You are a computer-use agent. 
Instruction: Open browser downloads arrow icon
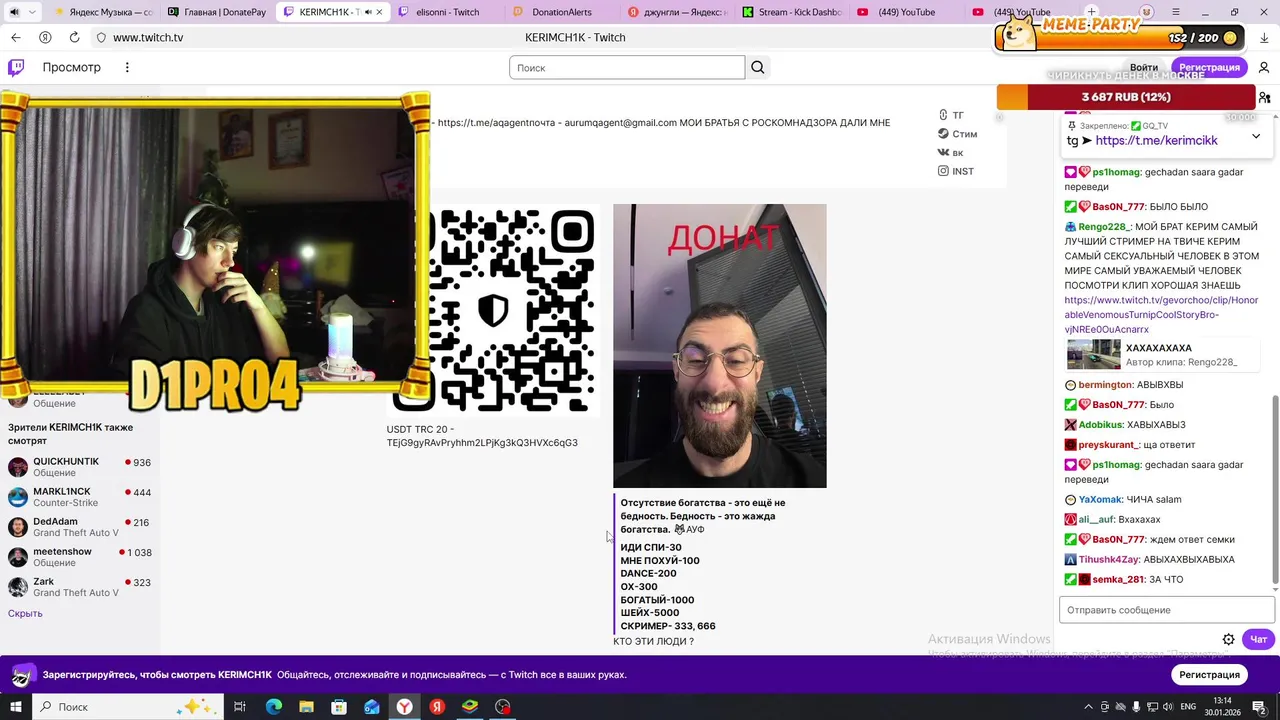pyautogui.click(x=1264, y=37)
